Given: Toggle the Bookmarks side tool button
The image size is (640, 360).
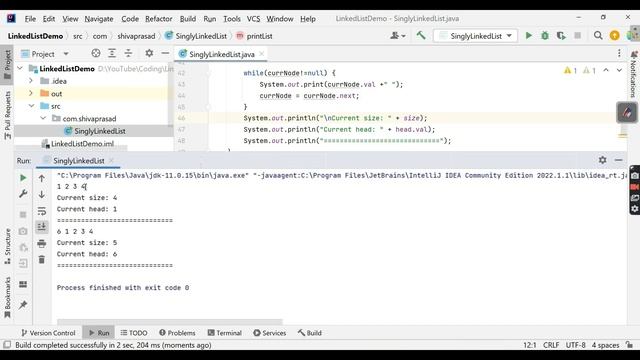Looking at the screenshot, I should pyautogui.click(x=7, y=298).
